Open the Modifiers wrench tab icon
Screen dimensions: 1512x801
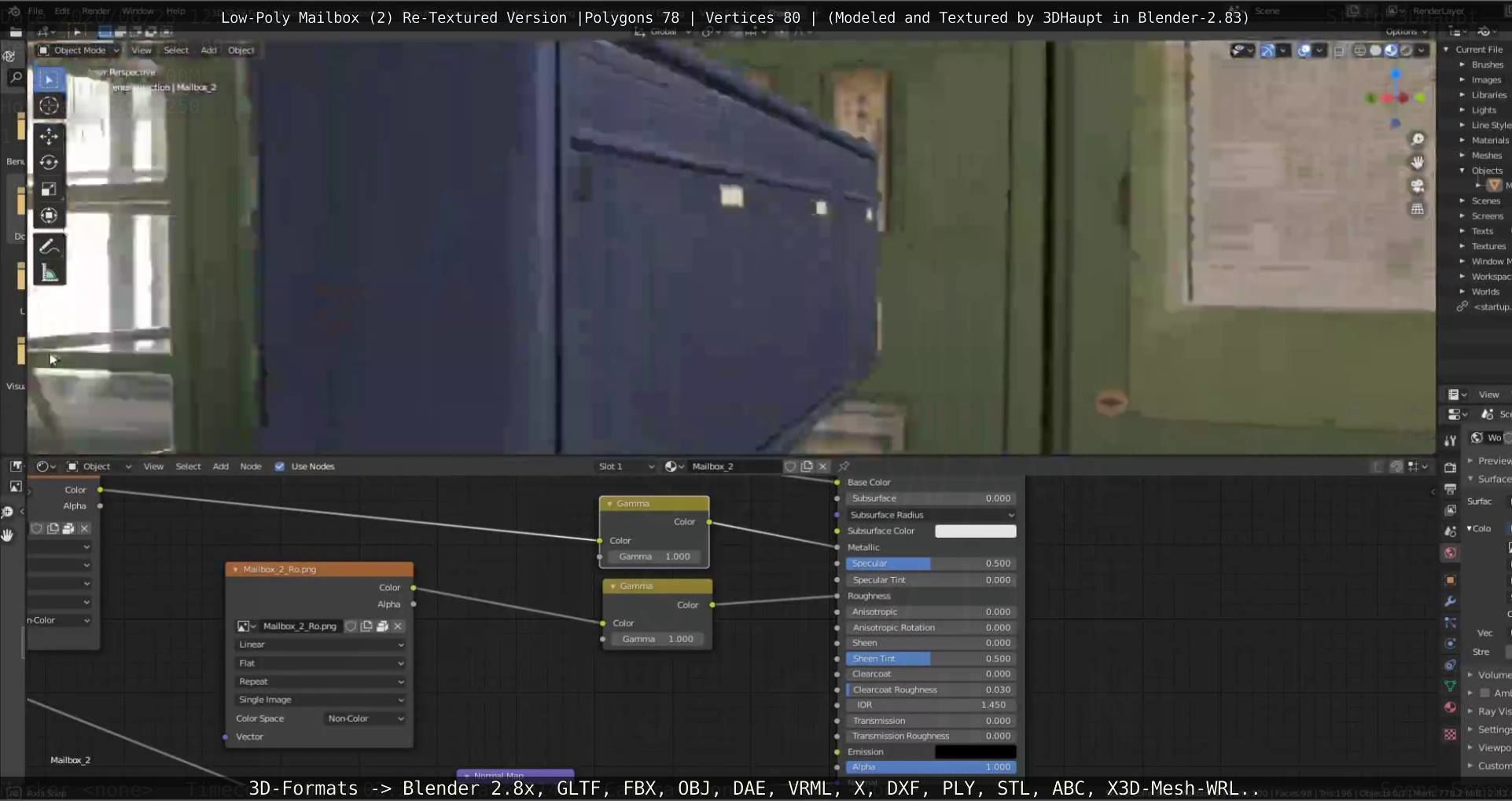pyautogui.click(x=1451, y=601)
